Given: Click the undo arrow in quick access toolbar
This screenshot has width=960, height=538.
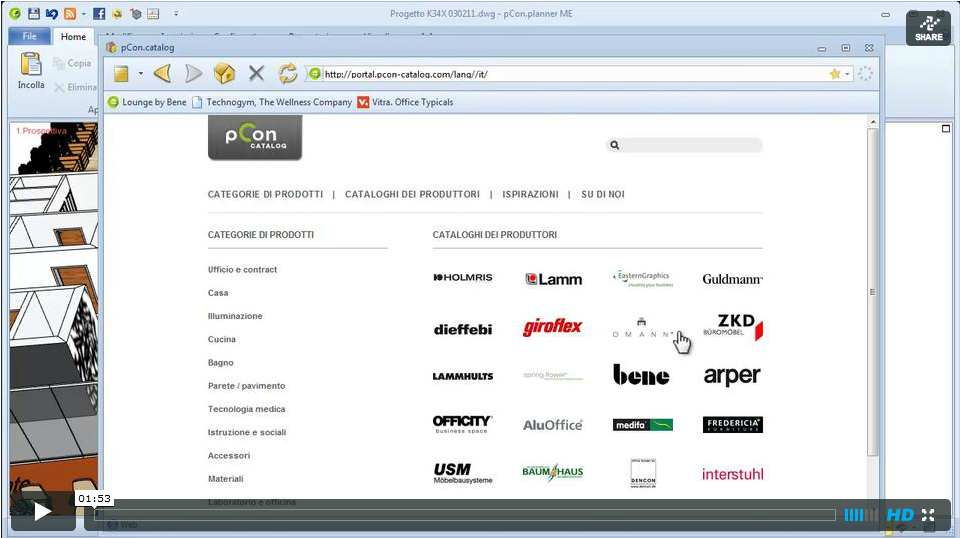Looking at the screenshot, I should click(x=51, y=13).
